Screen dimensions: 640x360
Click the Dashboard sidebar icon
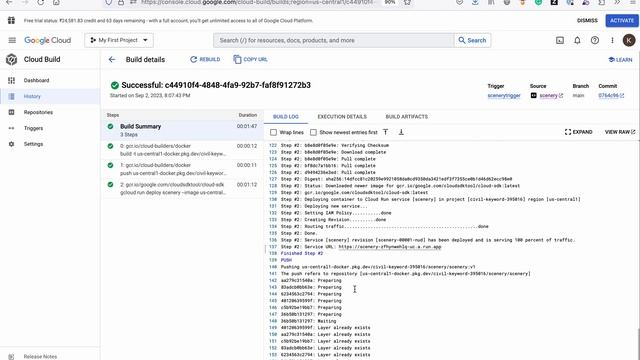coord(11,80)
